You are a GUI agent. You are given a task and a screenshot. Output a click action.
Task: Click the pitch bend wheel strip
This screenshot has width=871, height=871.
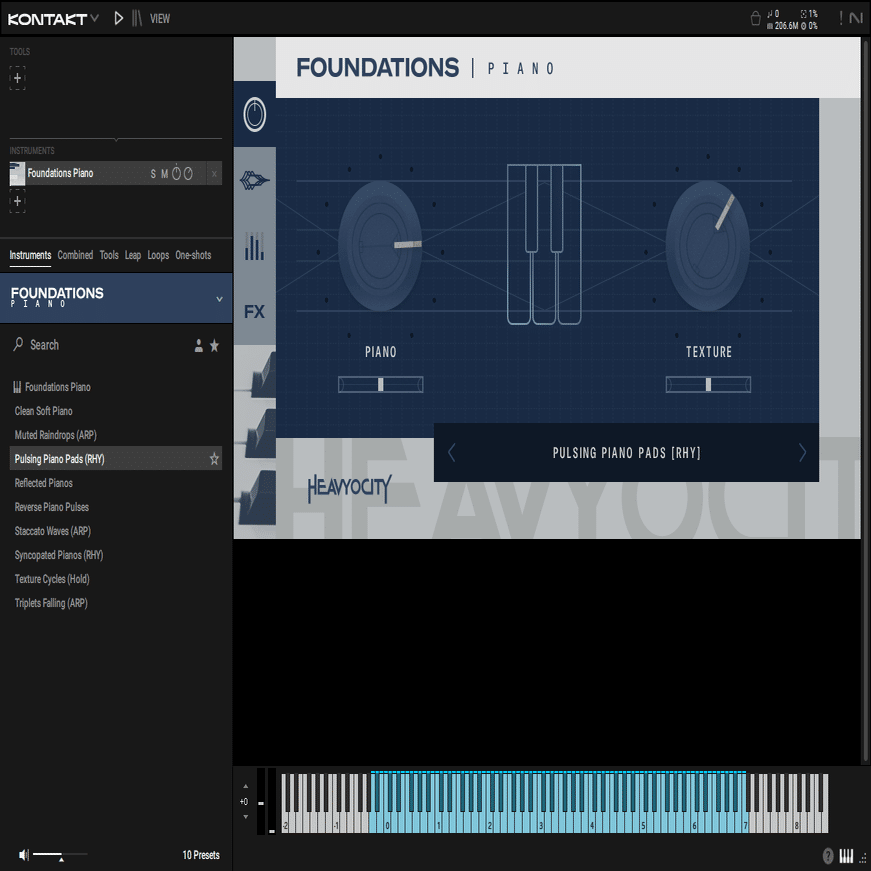tap(261, 802)
